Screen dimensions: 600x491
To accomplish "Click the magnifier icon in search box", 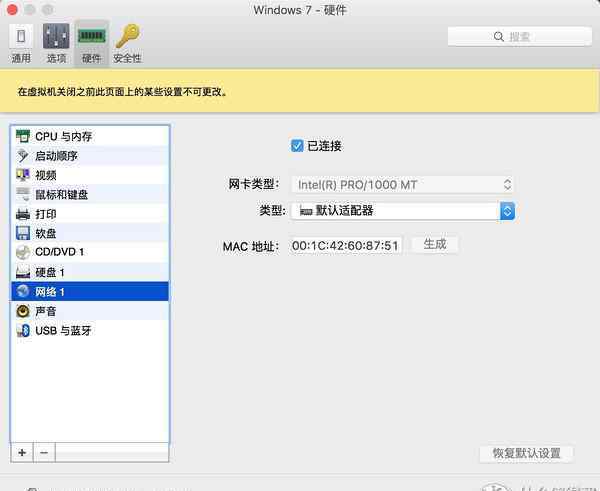I will [499, 37].
